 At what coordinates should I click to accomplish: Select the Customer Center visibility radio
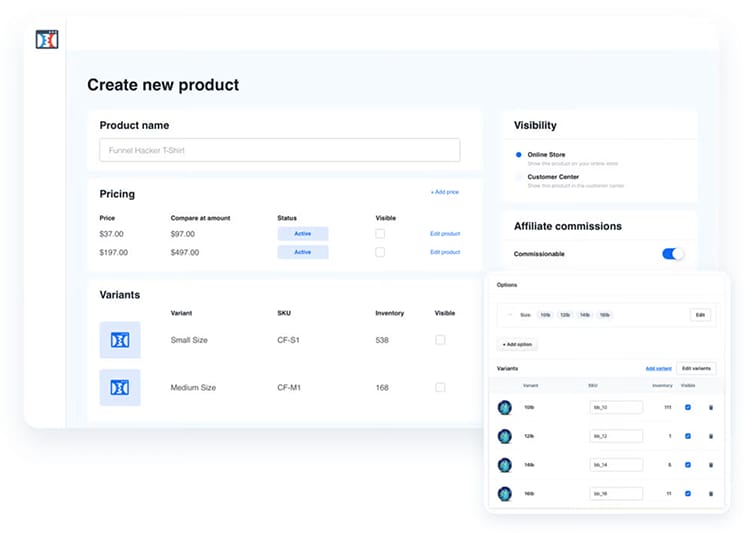click(518, 177)
